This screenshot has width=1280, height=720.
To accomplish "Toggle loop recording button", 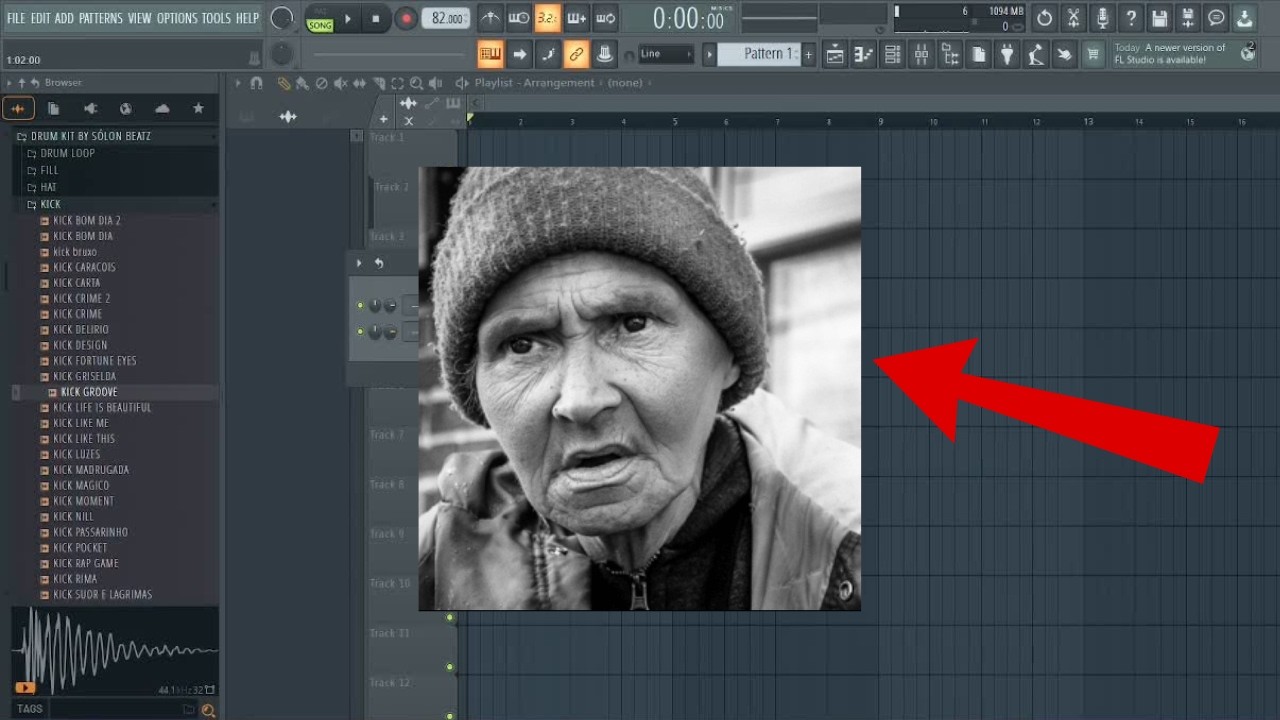I will pyautogui.click(x=605, y=18).
